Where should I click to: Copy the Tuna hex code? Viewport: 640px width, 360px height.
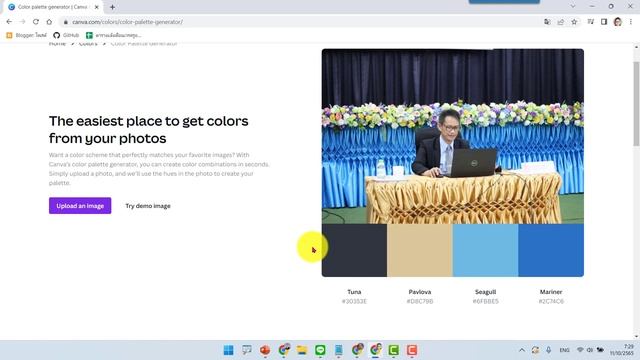click(354, 301)
